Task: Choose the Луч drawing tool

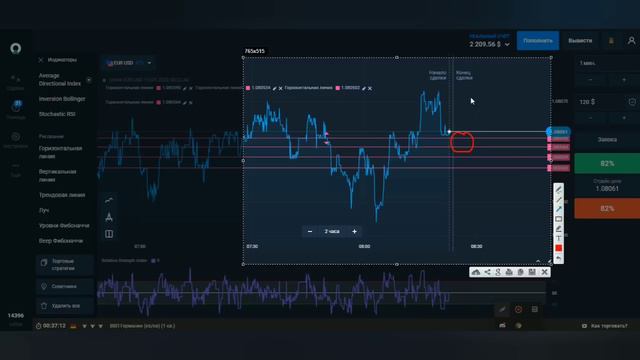Action: pos(44,210)
